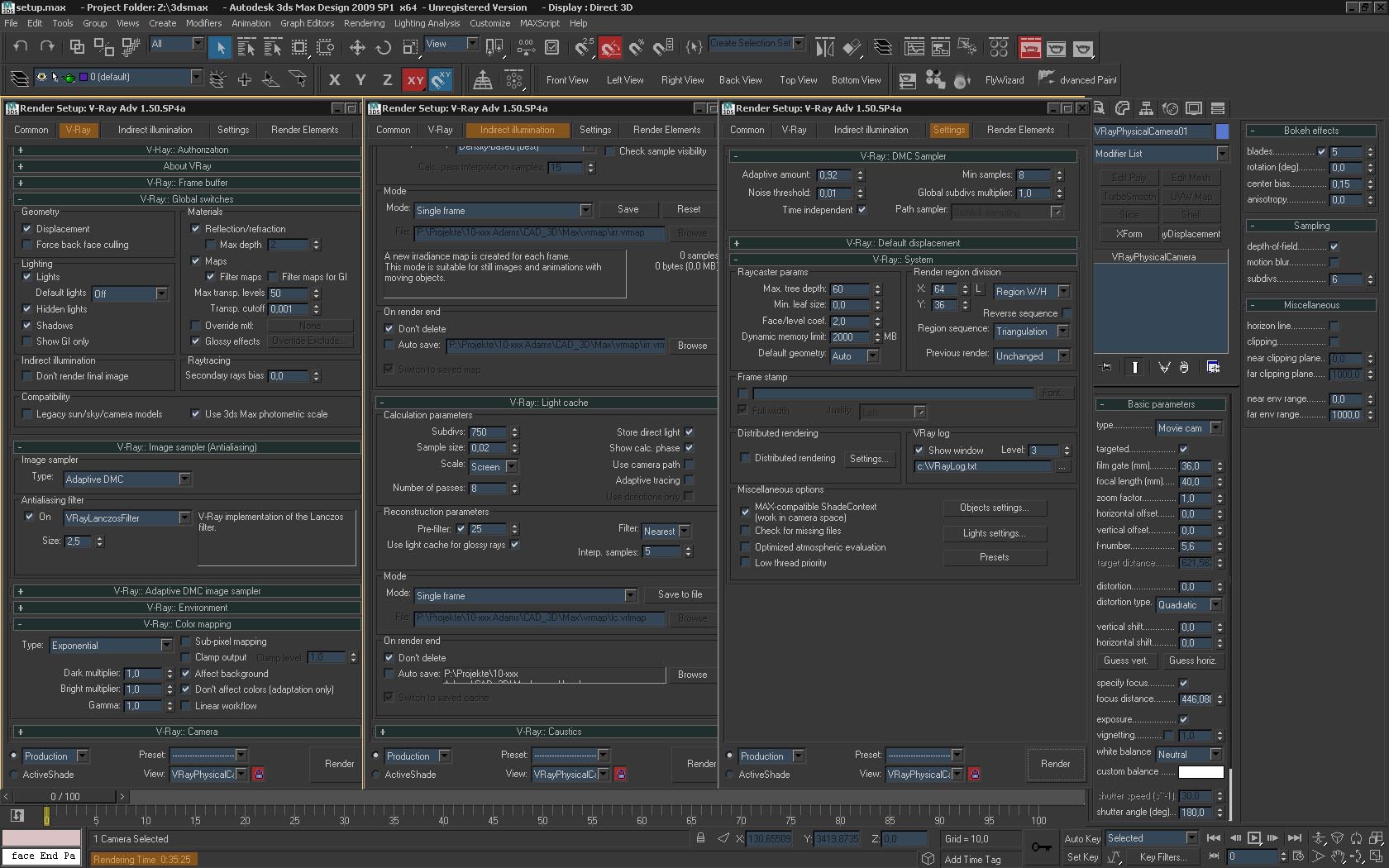This screenshot has width=1389, height=868.
Task: Open the MAXScript menu
Action: (x=539, y=23)
